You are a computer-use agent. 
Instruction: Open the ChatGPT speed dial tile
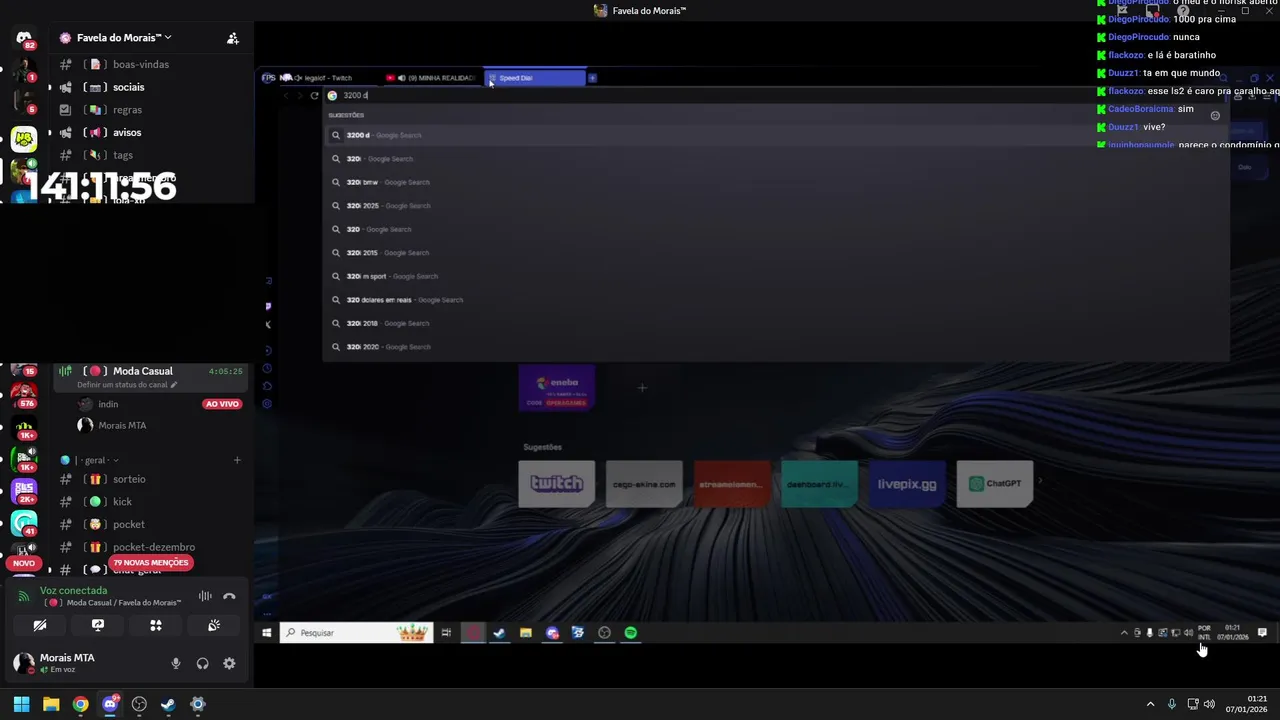point(995,484)
